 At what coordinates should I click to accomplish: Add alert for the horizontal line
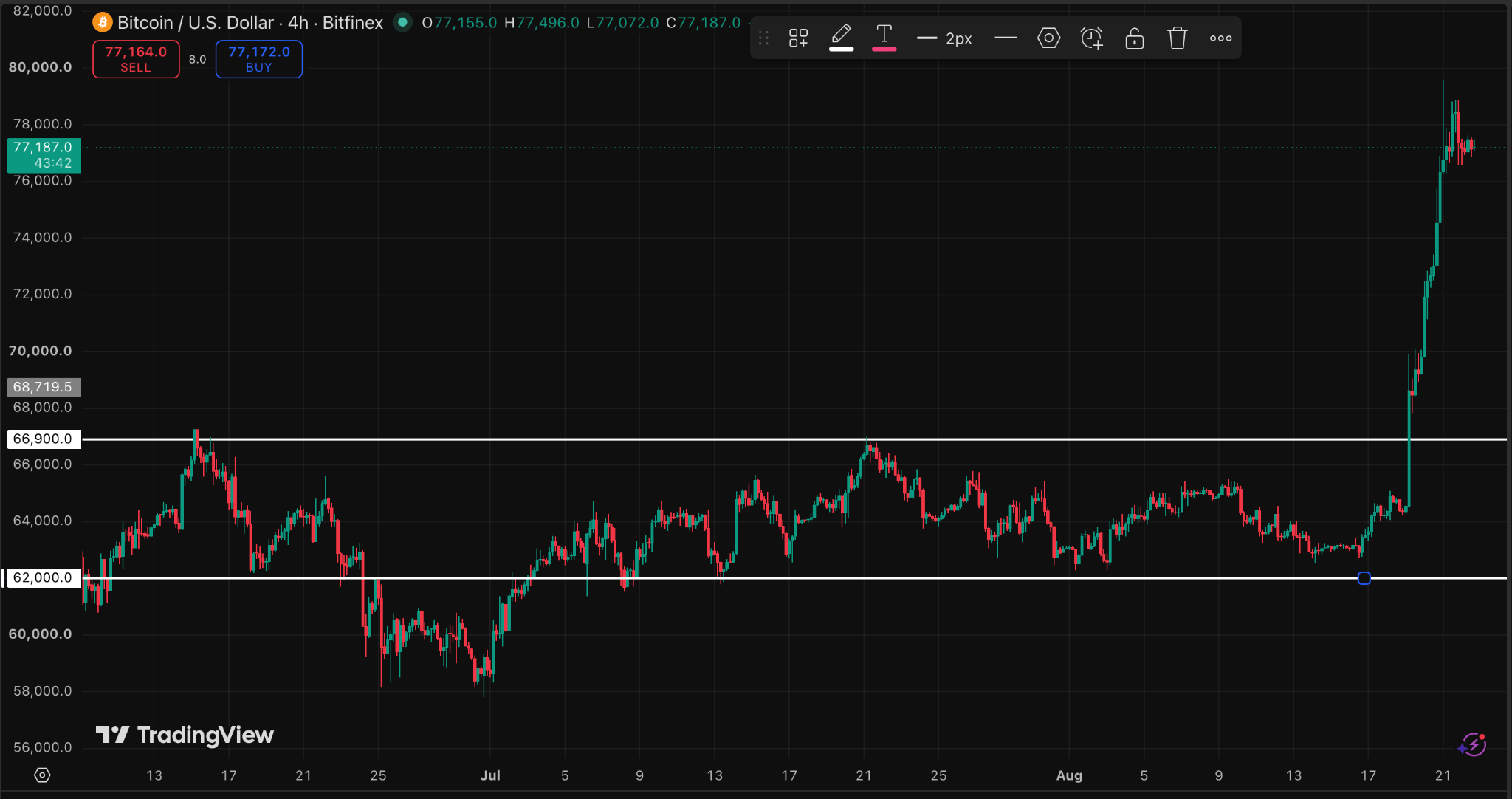1091,38
